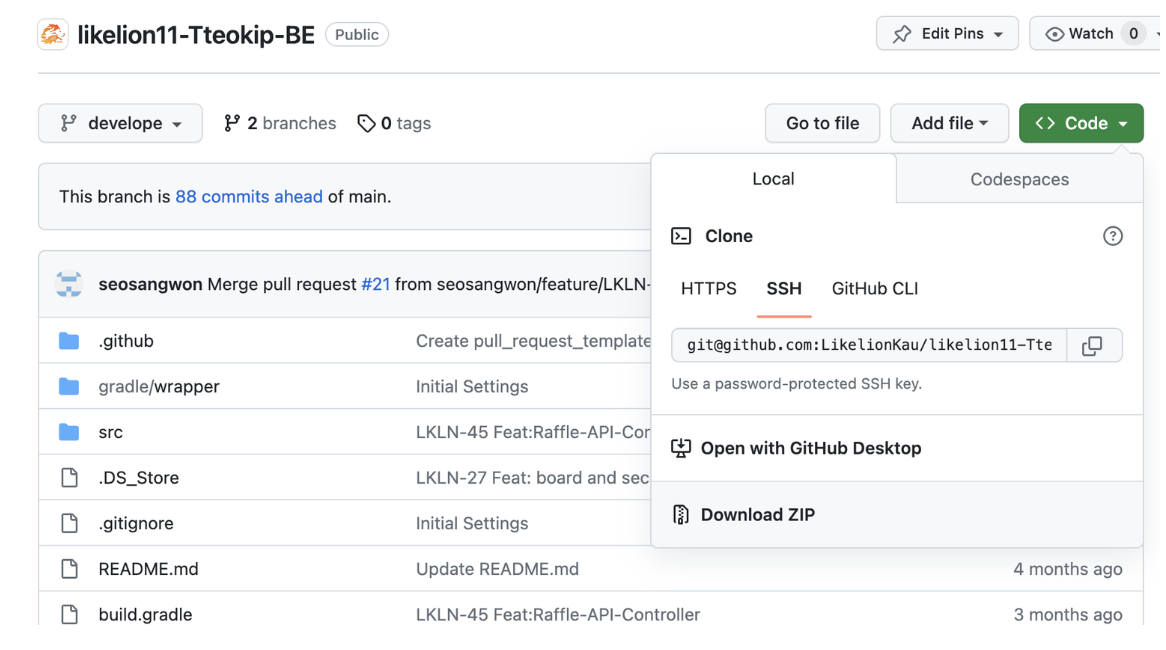The width and height of the screenshot is (1166, 650).
Task: Click the likelion11-Tteokip-BE repository title
Action: [x=196, y=34]
